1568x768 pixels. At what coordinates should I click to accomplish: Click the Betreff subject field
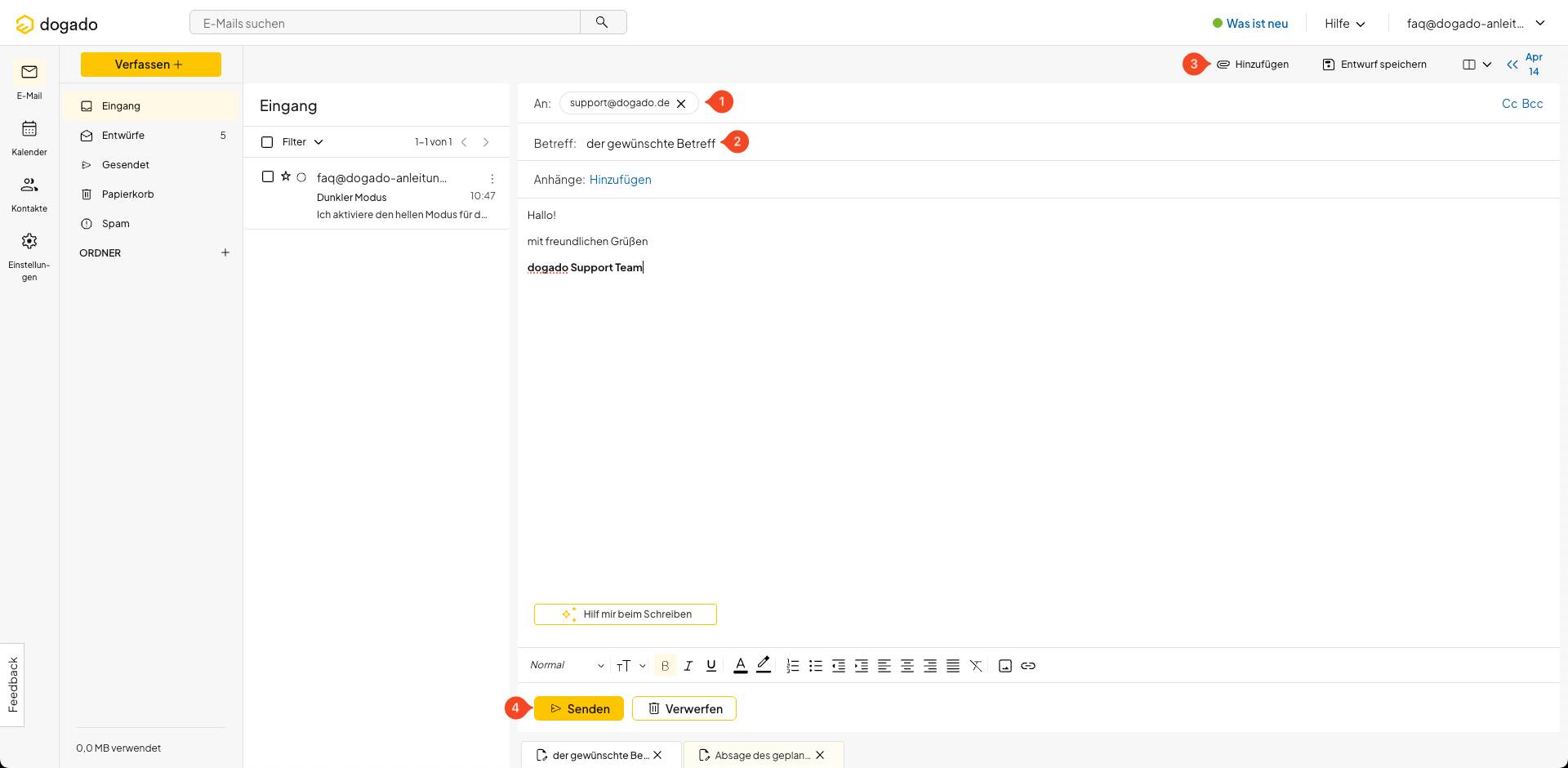point(1037,144)
